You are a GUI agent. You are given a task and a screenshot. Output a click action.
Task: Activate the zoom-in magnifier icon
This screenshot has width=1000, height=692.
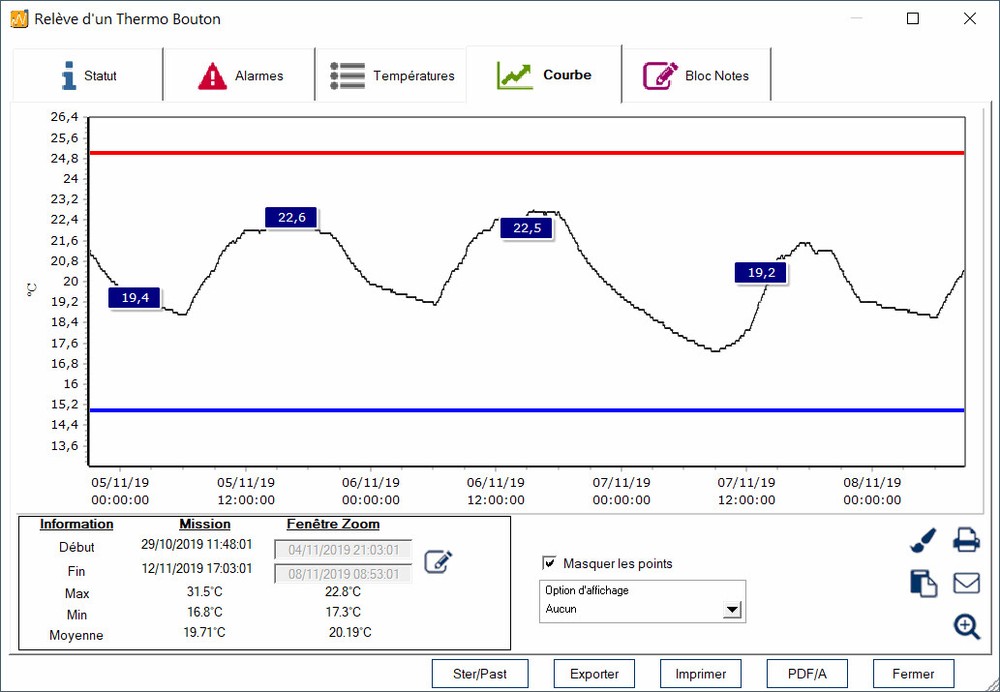click(966, 626)
